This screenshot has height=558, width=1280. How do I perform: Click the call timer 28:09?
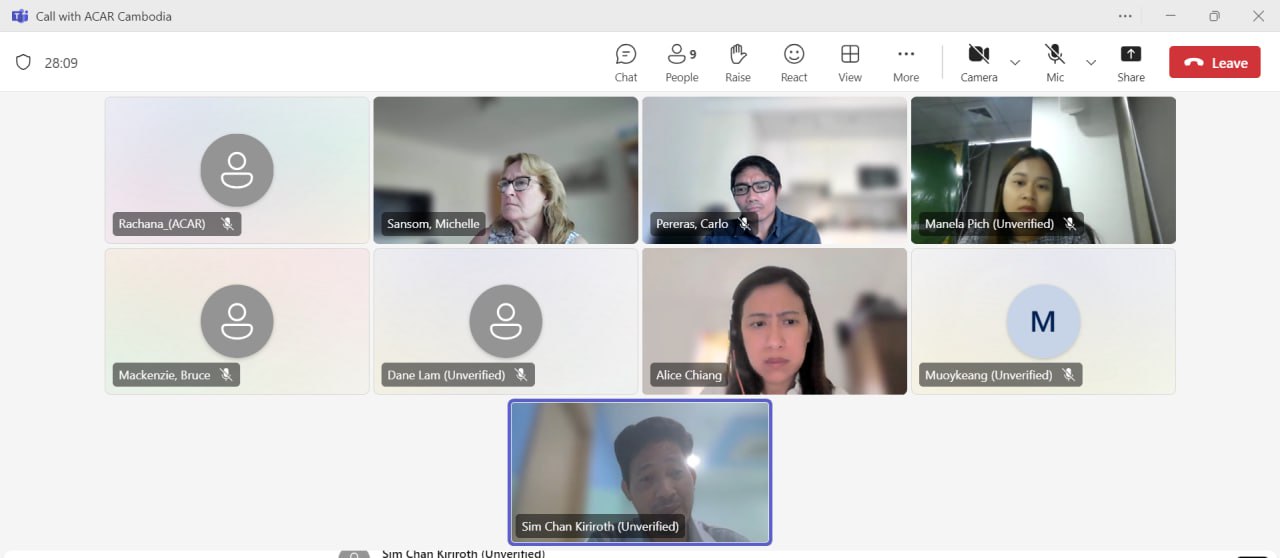click(61, 63)
